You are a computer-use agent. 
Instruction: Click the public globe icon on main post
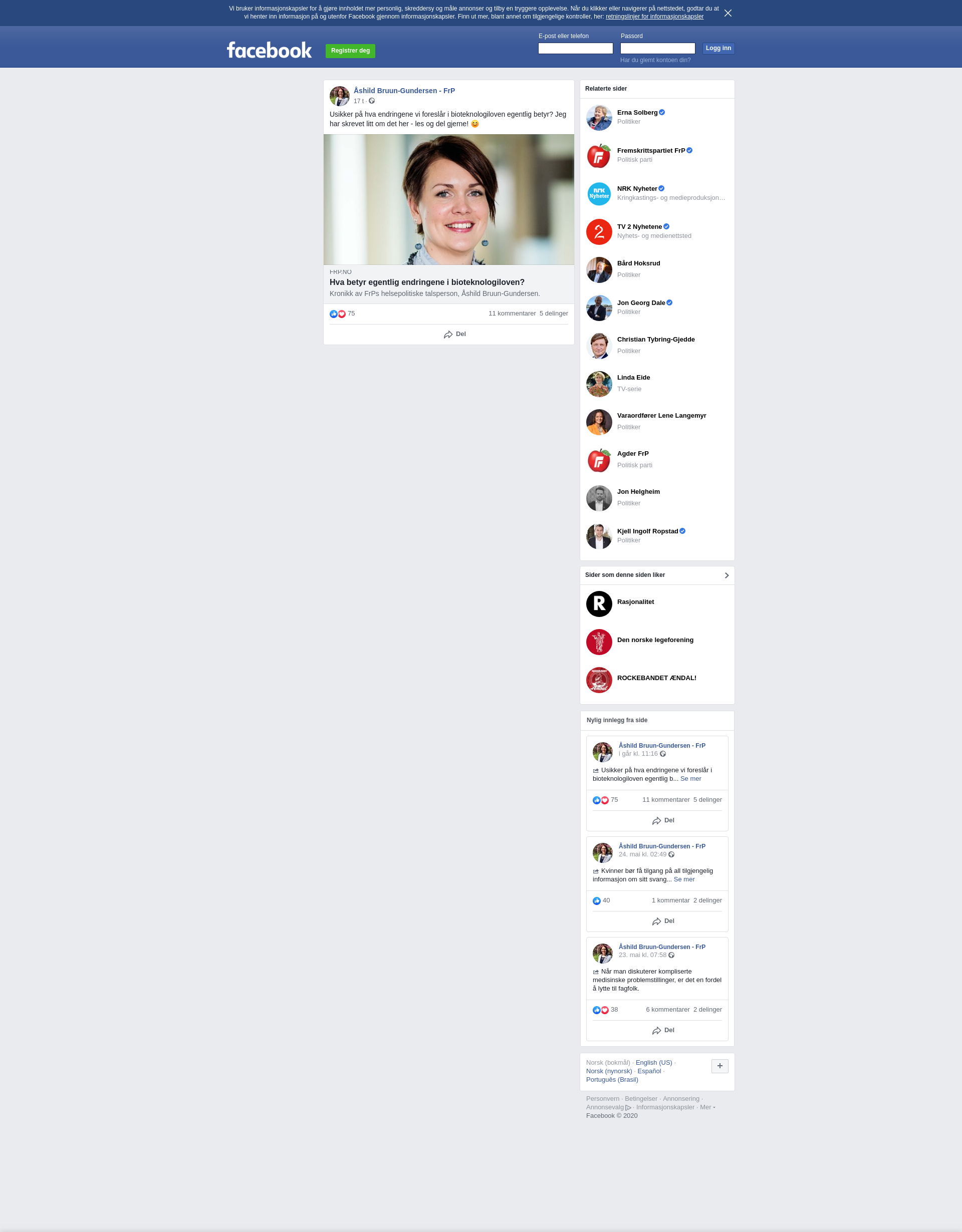coord(372,101)
